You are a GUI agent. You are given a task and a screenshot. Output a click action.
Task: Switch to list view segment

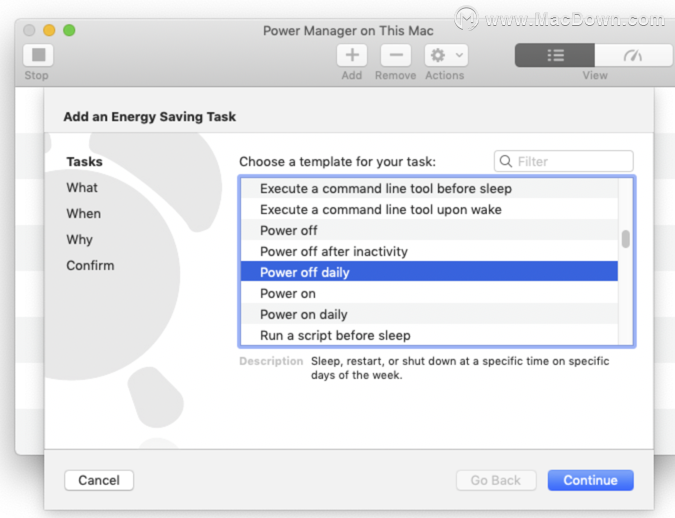click(x=555, y=55)
